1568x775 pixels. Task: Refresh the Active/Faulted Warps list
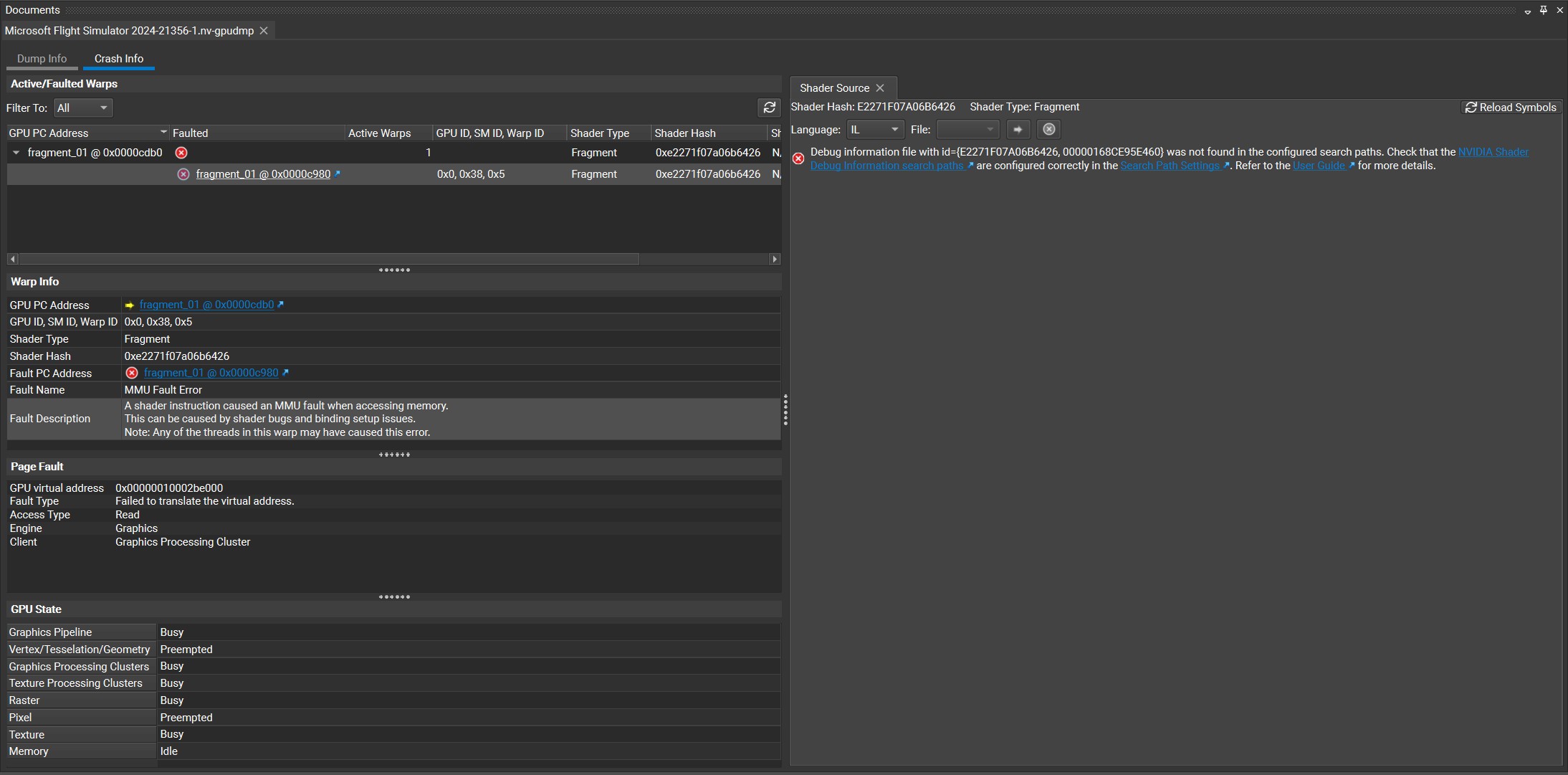click(769, 108)
